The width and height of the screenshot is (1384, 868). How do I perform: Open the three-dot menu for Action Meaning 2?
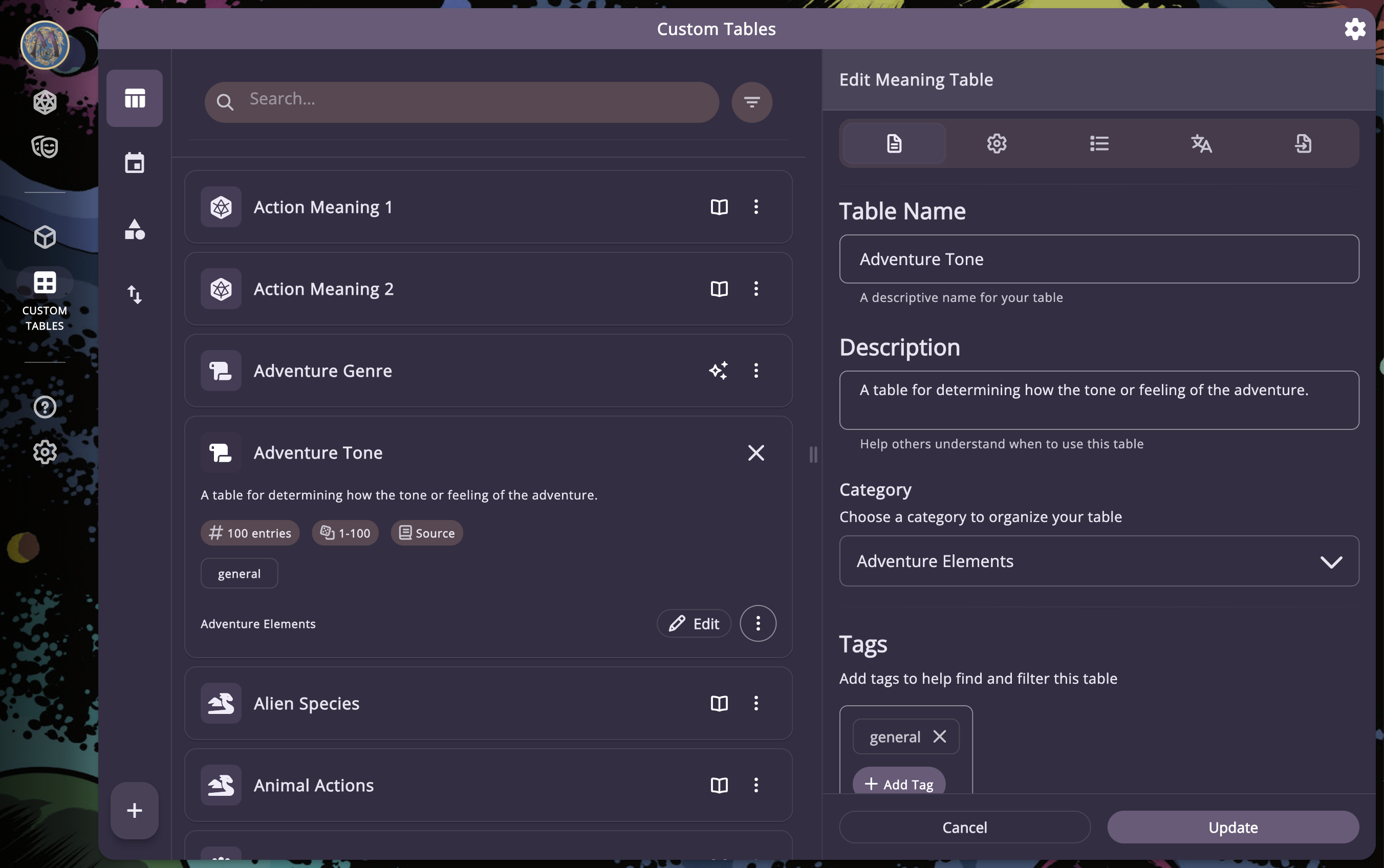[755, 289]
